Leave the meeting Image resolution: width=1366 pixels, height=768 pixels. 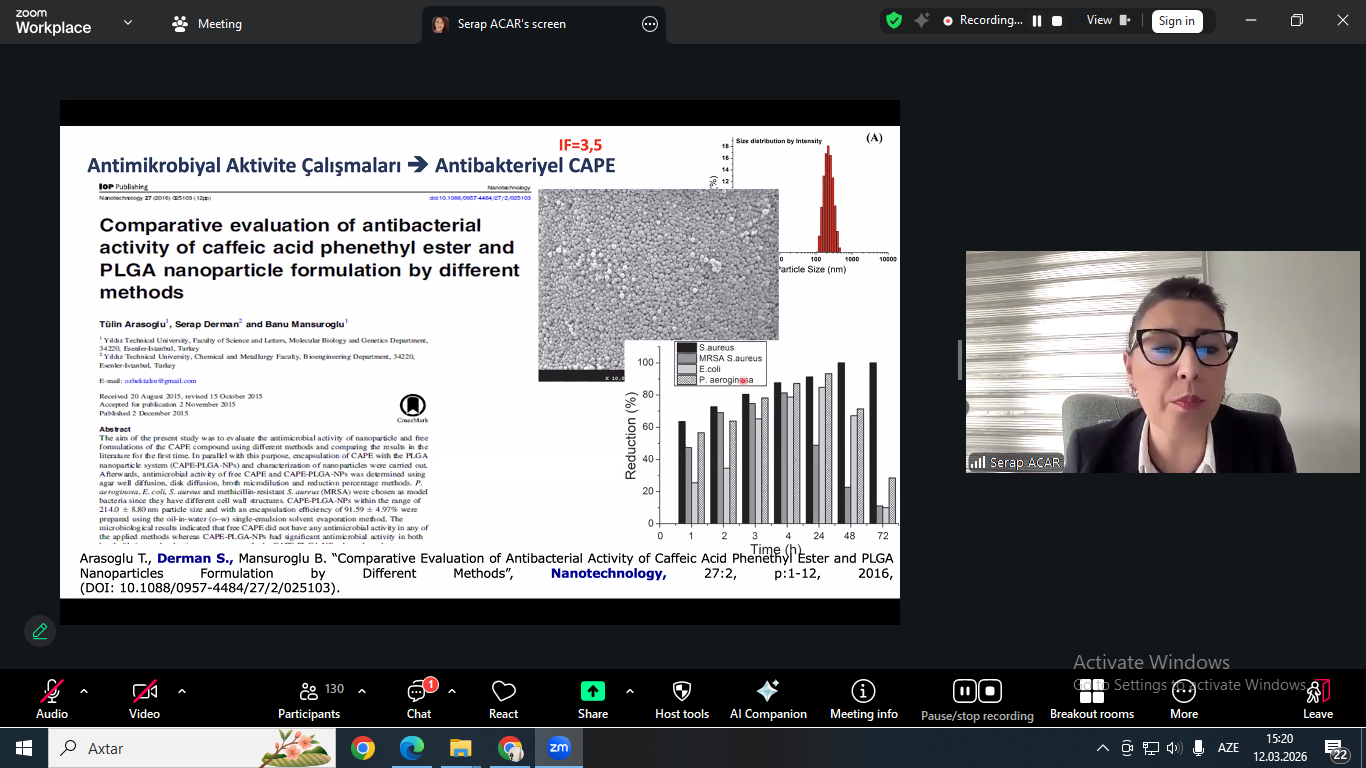[1318, 698]
